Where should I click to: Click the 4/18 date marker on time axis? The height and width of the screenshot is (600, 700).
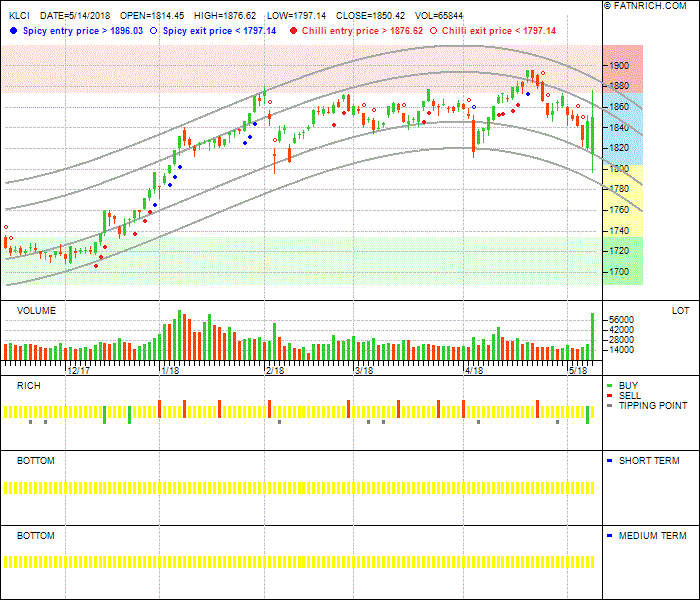[x=474, y=370]
